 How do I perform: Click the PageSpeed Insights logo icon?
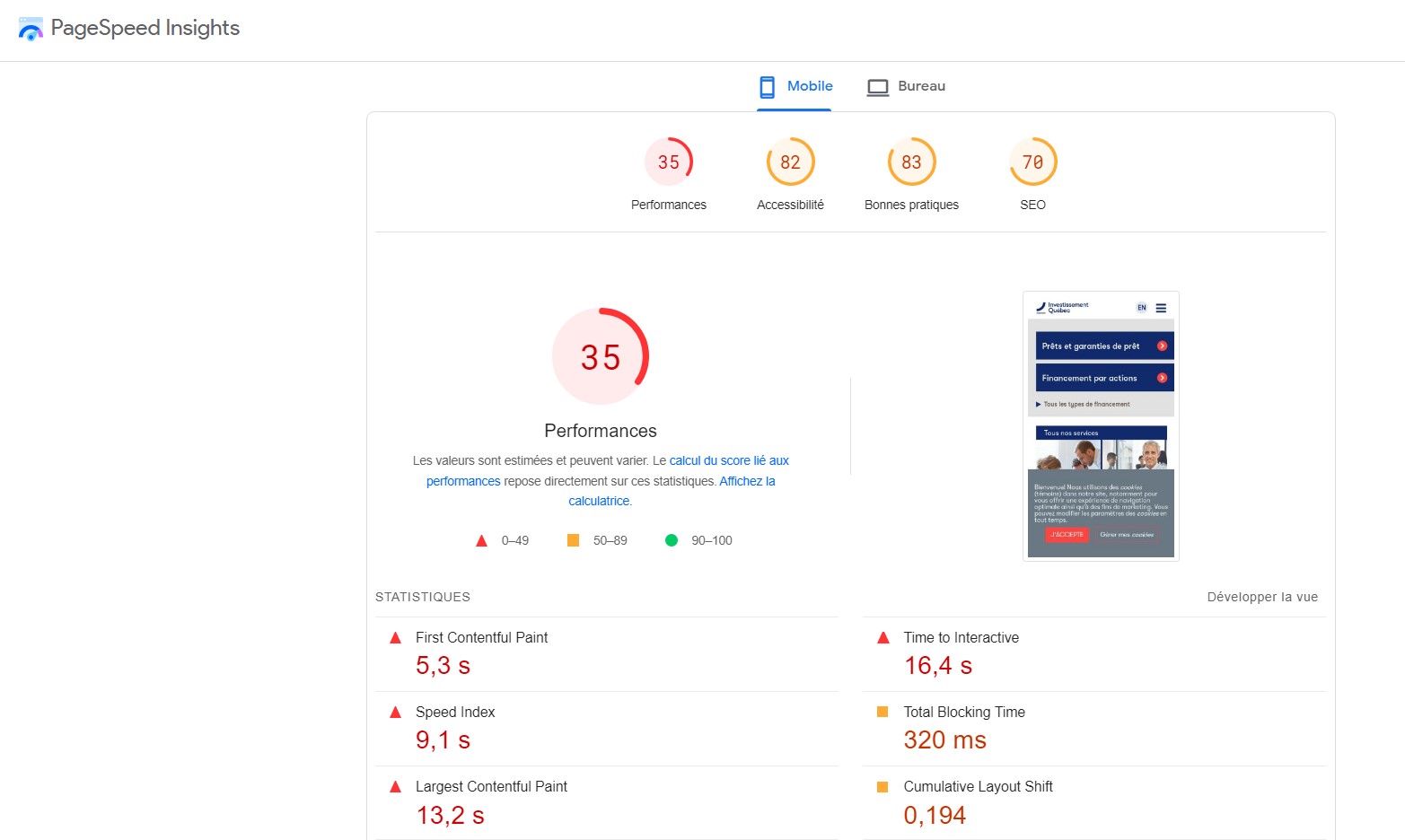(31, 30)
